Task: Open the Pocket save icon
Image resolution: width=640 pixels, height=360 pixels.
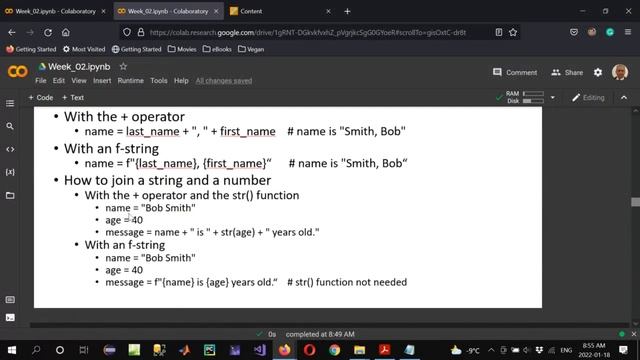Action: 574,32
